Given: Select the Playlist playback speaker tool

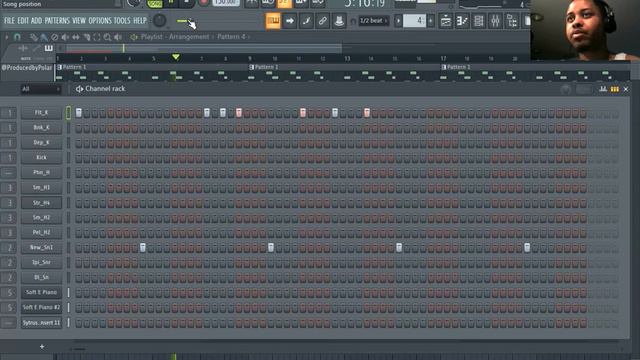Looking at the screenshot, I should coord(118,37).
